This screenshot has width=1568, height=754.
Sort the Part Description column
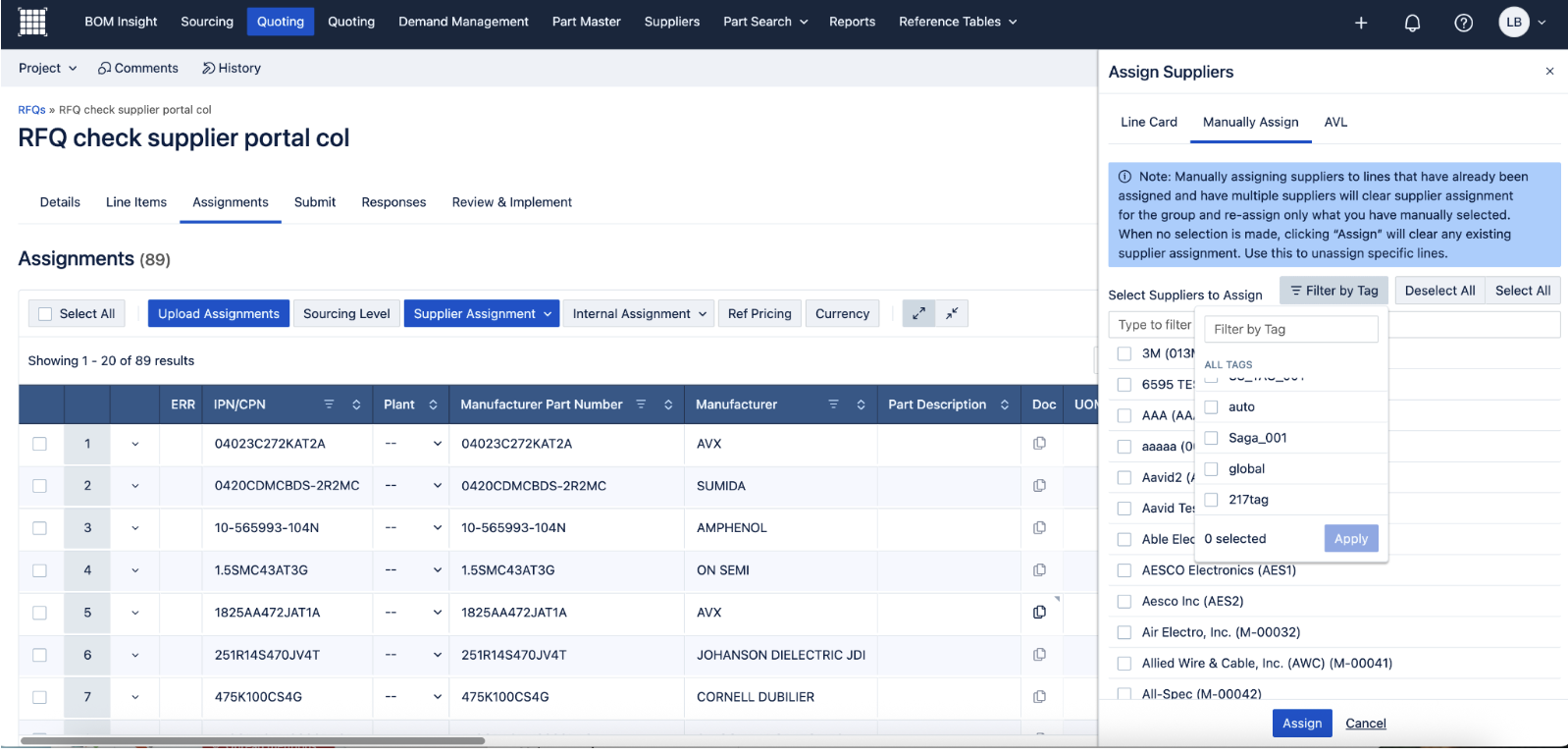click(x=1004, y=404)
